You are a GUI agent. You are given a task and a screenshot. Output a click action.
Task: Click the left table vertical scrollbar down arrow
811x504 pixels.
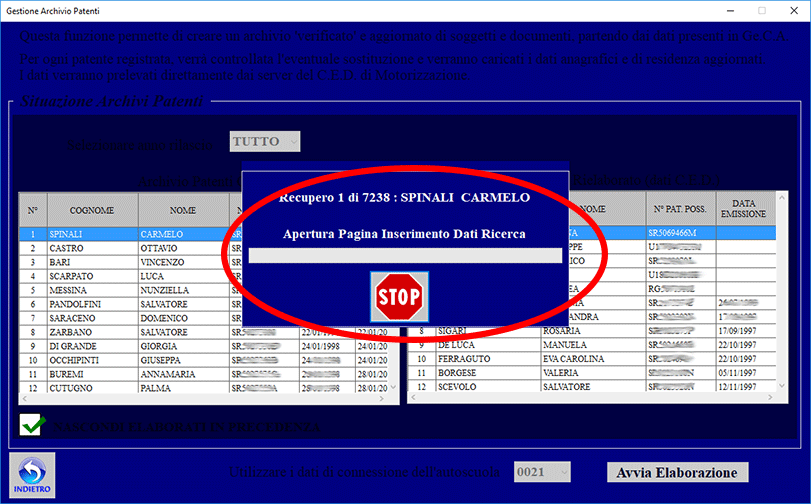coord(393,387)
